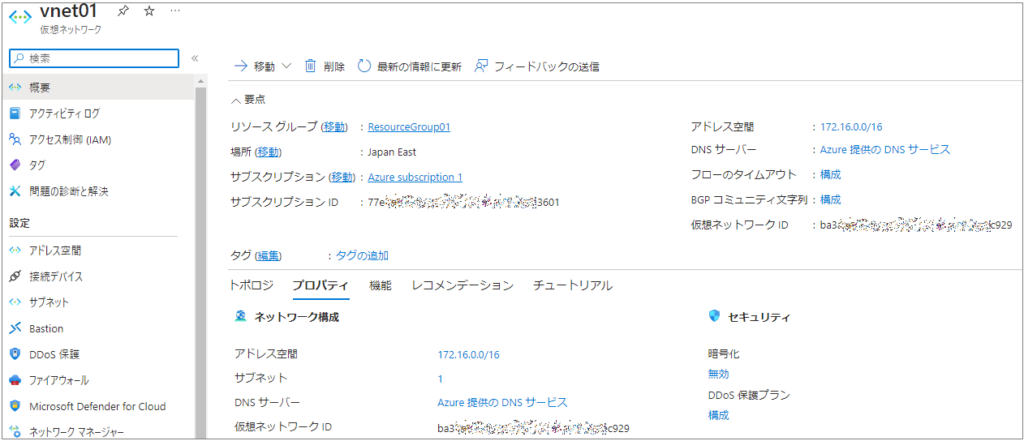Screen dimensions: 1024x441
Task: Open the 機能 tab
Action: tap(380, 286)
